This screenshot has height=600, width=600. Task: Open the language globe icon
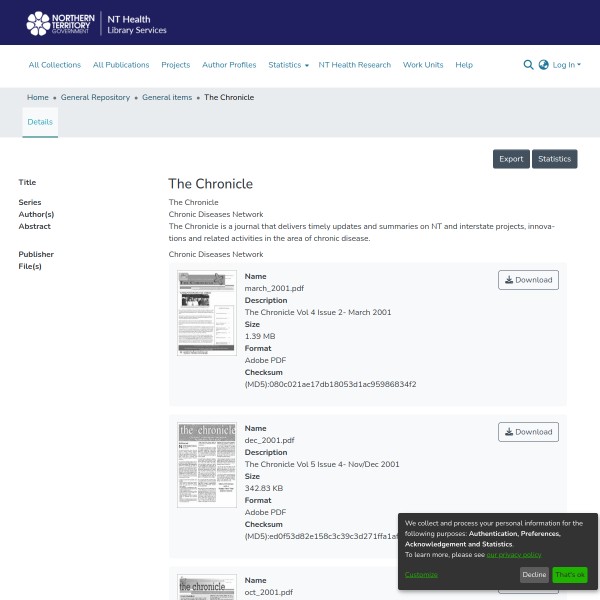tap(543, 65)
